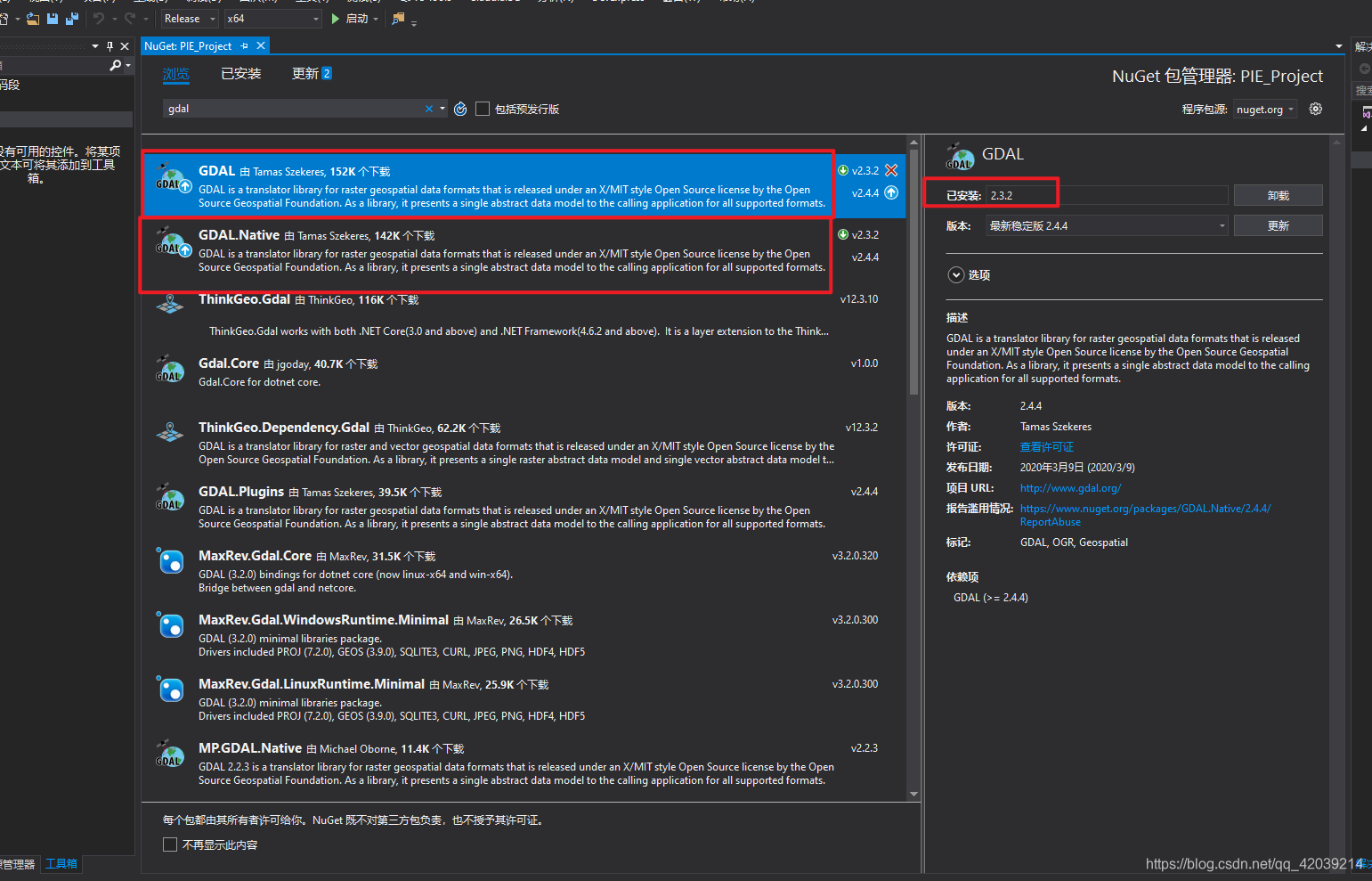The width and height of the screenshot is (1372, 881).
Task: Click the 更新 update button in details
Action: [1279, 226]
